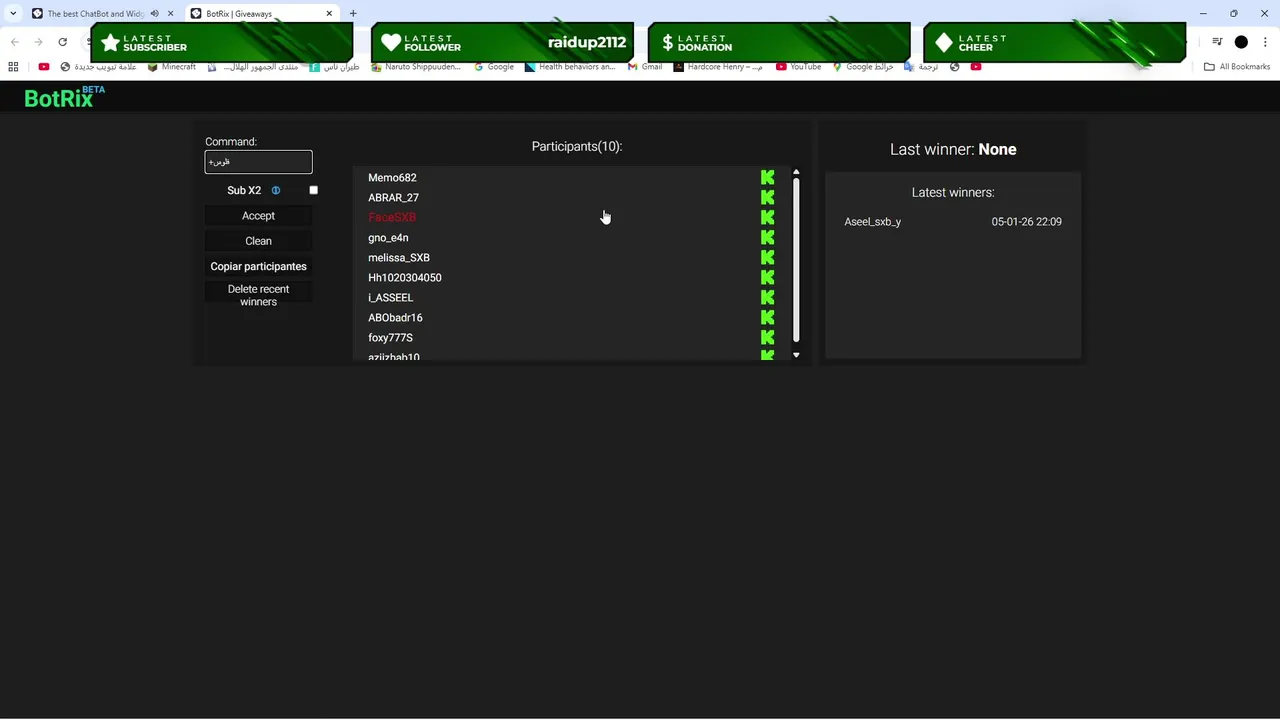Image resolution: width=1280 pixels, height=720 pixels.
Task: Click the Clean button
Action: pyautogui.click(x=258, y=241)
